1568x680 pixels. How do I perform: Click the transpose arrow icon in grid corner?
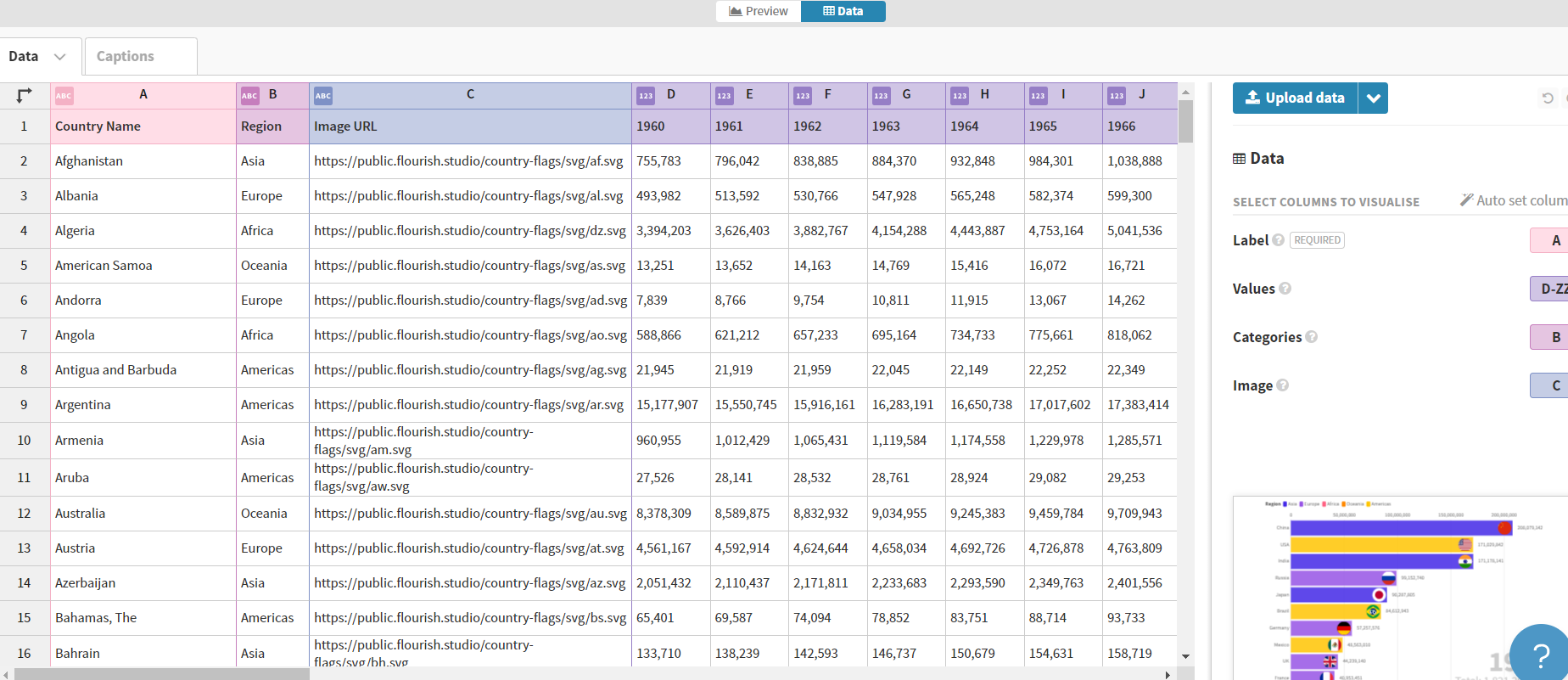[x=24, y=95]
